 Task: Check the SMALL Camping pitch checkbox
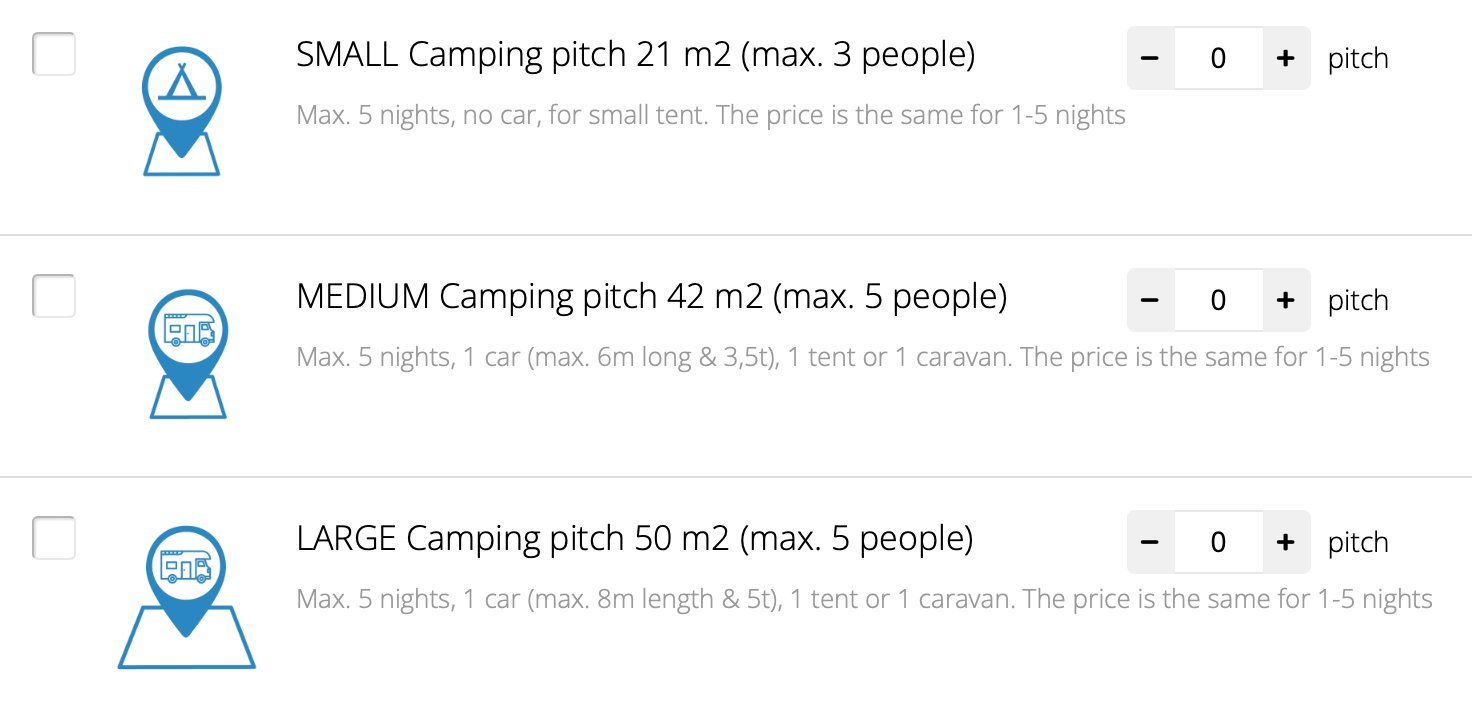click(54, 54)
